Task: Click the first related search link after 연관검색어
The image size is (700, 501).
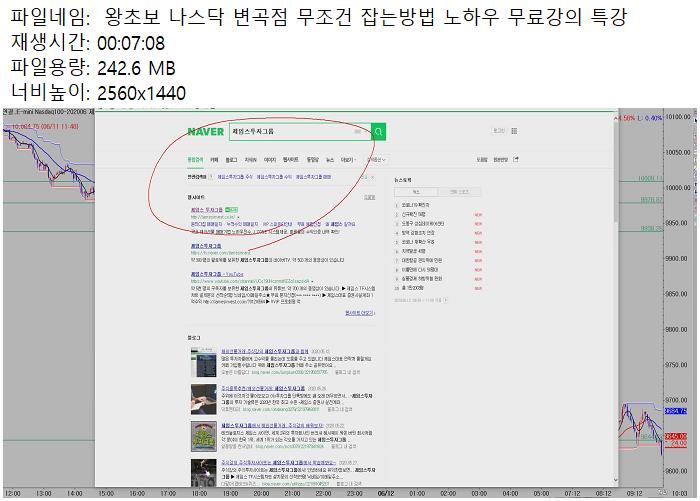Action: coord(235,177)
